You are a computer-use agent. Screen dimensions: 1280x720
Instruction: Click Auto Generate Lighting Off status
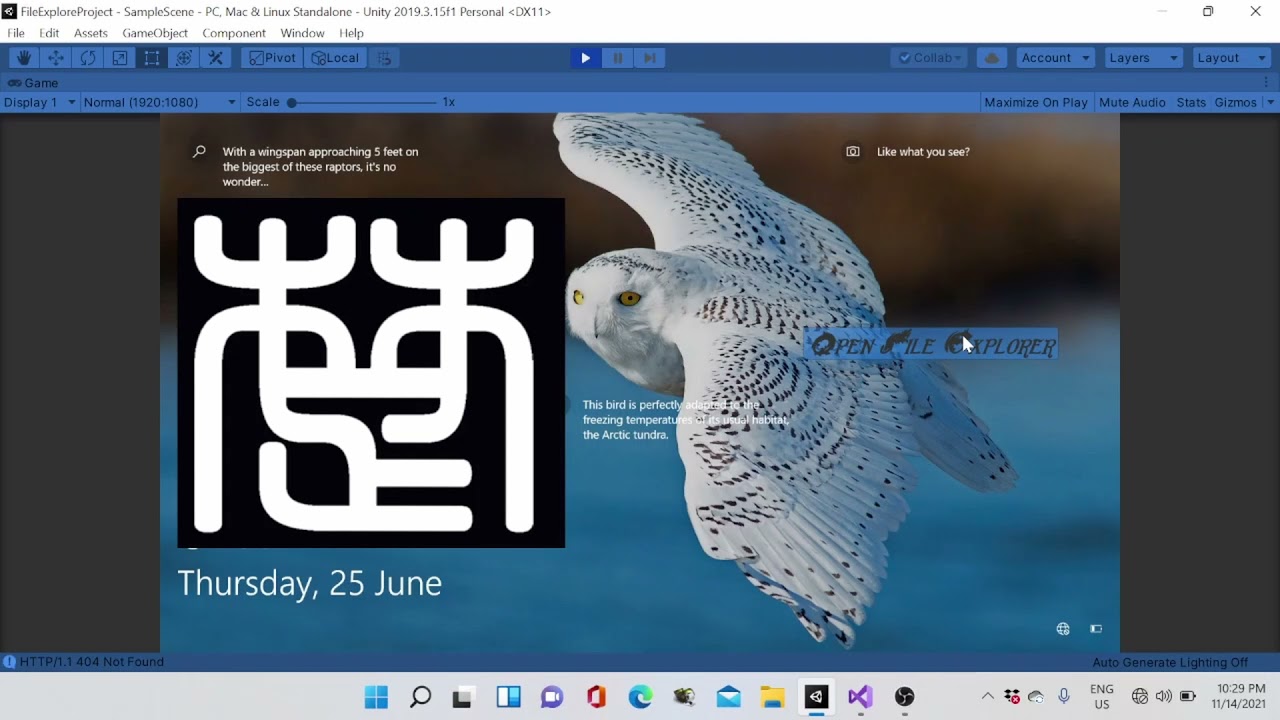(1170, 662)
